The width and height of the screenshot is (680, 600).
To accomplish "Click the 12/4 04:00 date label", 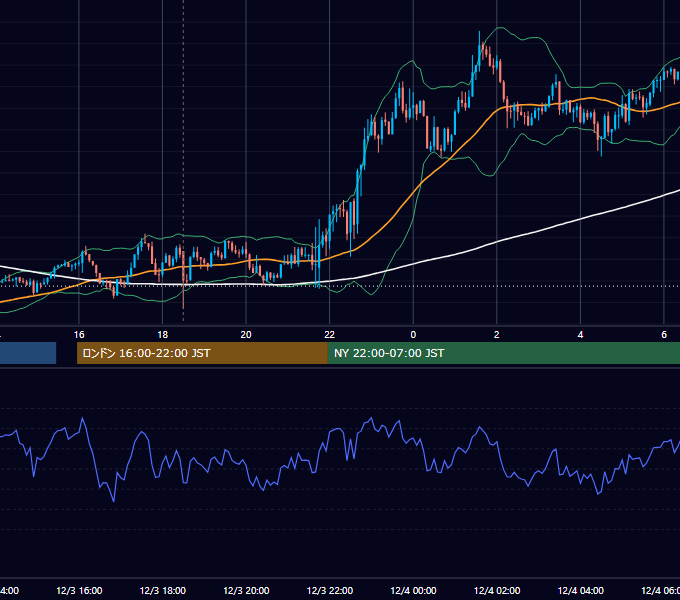I will 581,590.
